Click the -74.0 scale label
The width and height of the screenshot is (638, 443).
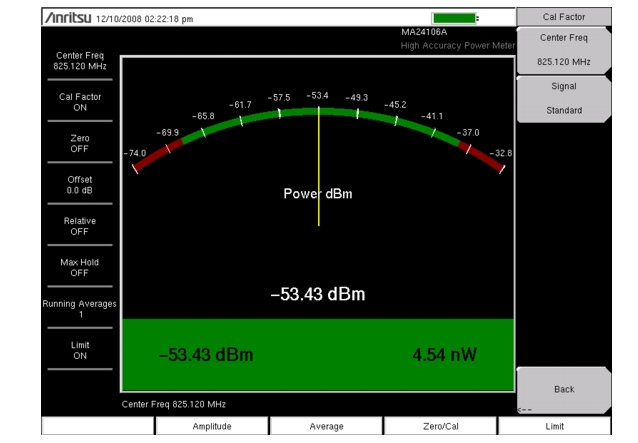click(135, 153)
